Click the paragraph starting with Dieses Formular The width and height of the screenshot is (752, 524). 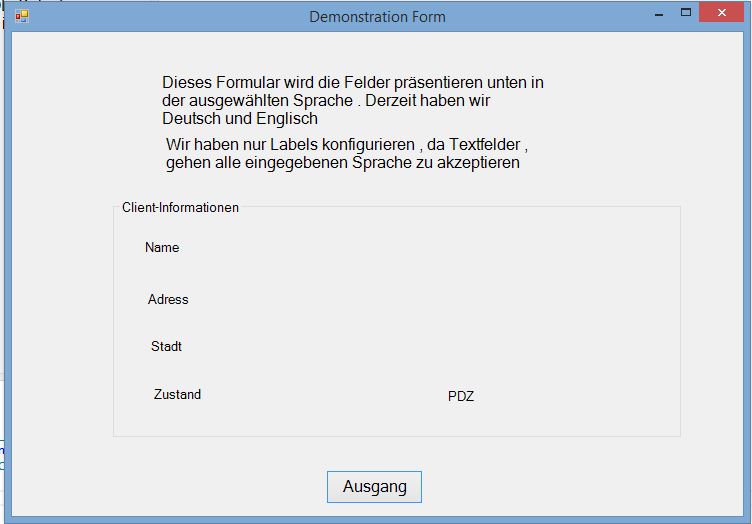pyautogui.click(x=352, y=100)
